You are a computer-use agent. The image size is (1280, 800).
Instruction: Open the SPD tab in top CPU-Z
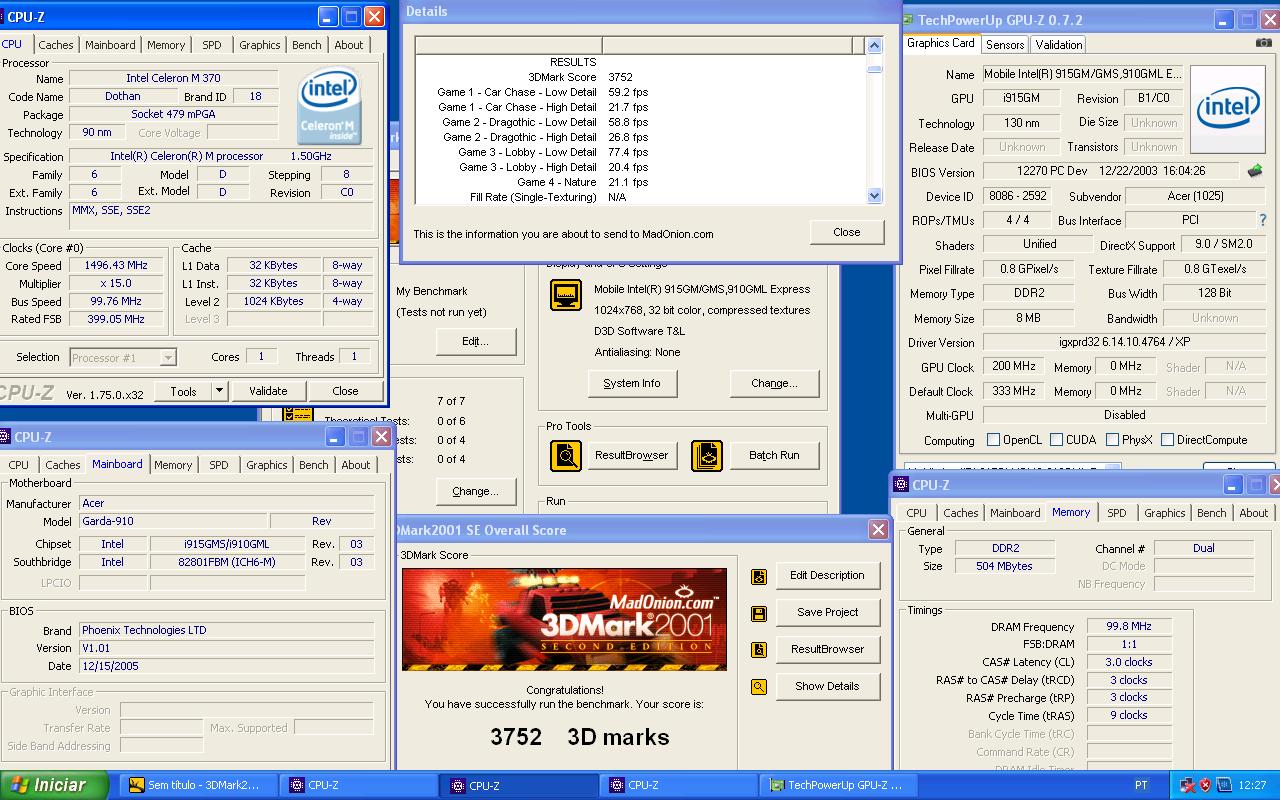(x=212, y=45)
